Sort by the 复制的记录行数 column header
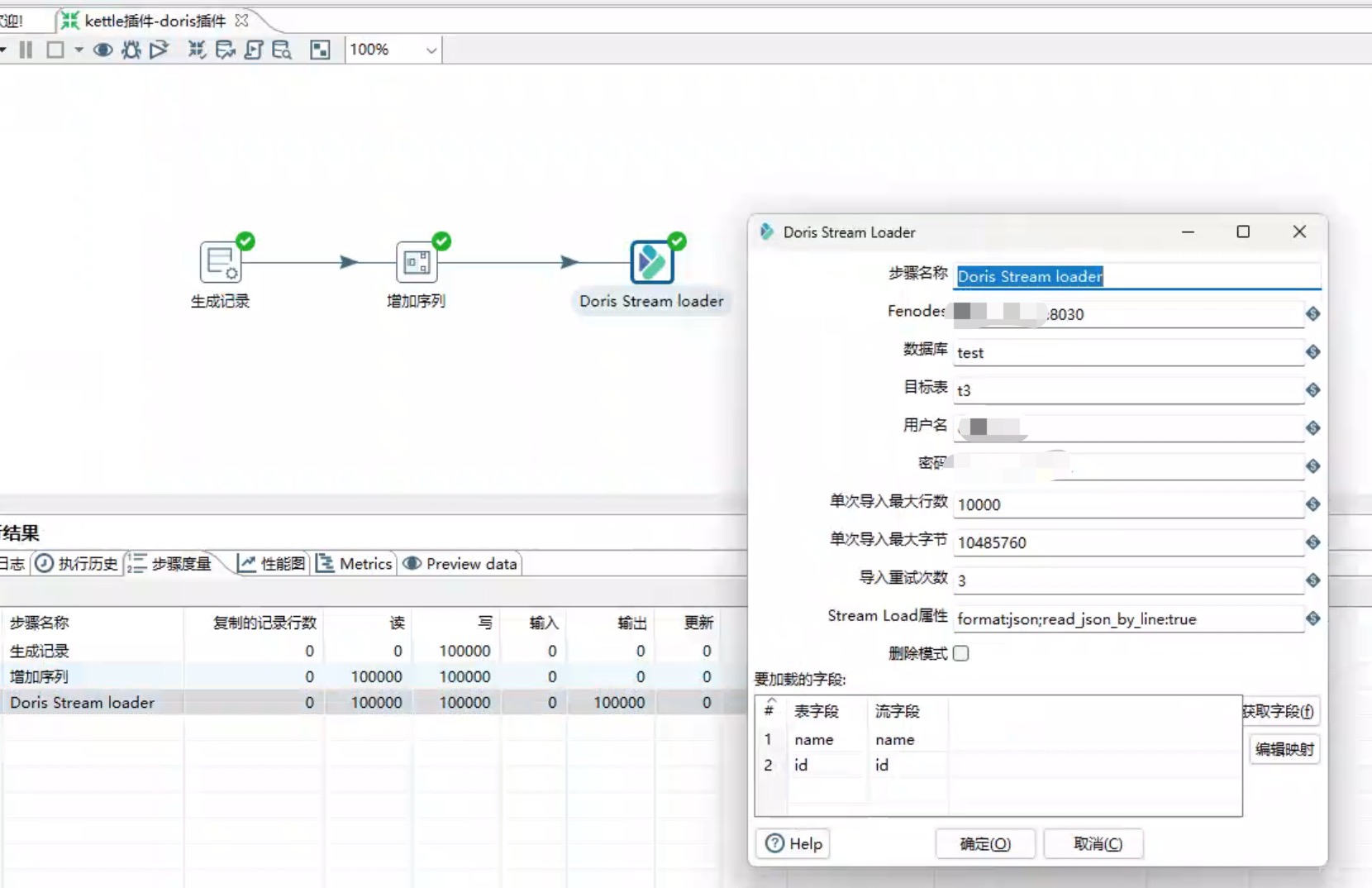The width and height of the screenshot is (1372, 888). (255, 623)
